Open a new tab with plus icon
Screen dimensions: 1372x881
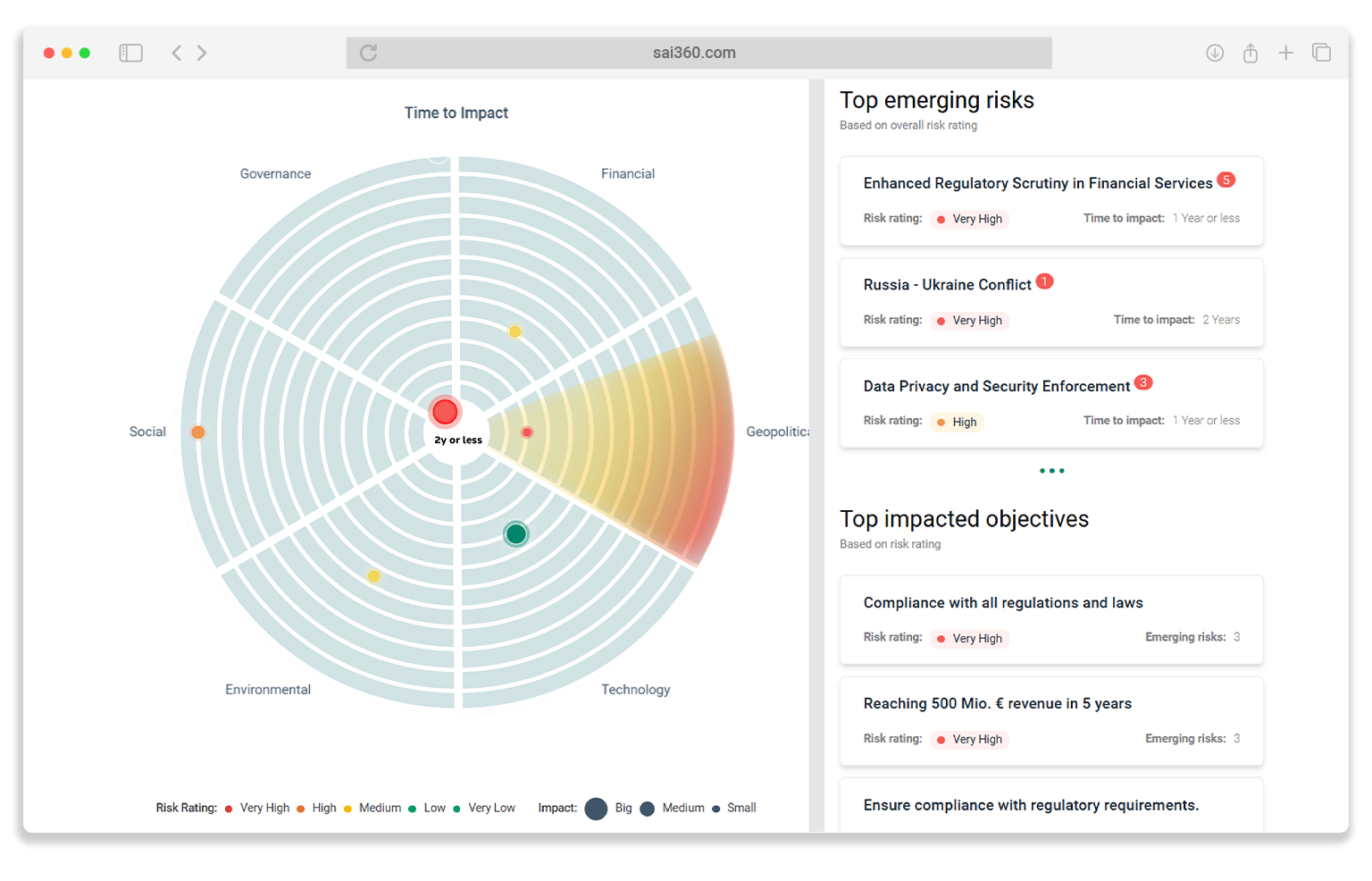pos(1285,53)
